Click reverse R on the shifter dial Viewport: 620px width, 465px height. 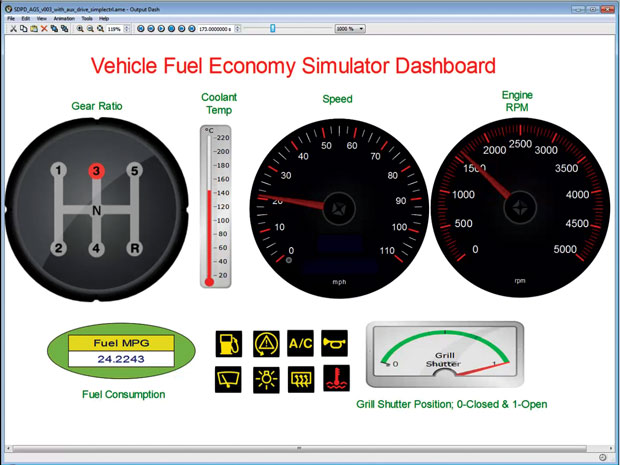coord(134,248)
